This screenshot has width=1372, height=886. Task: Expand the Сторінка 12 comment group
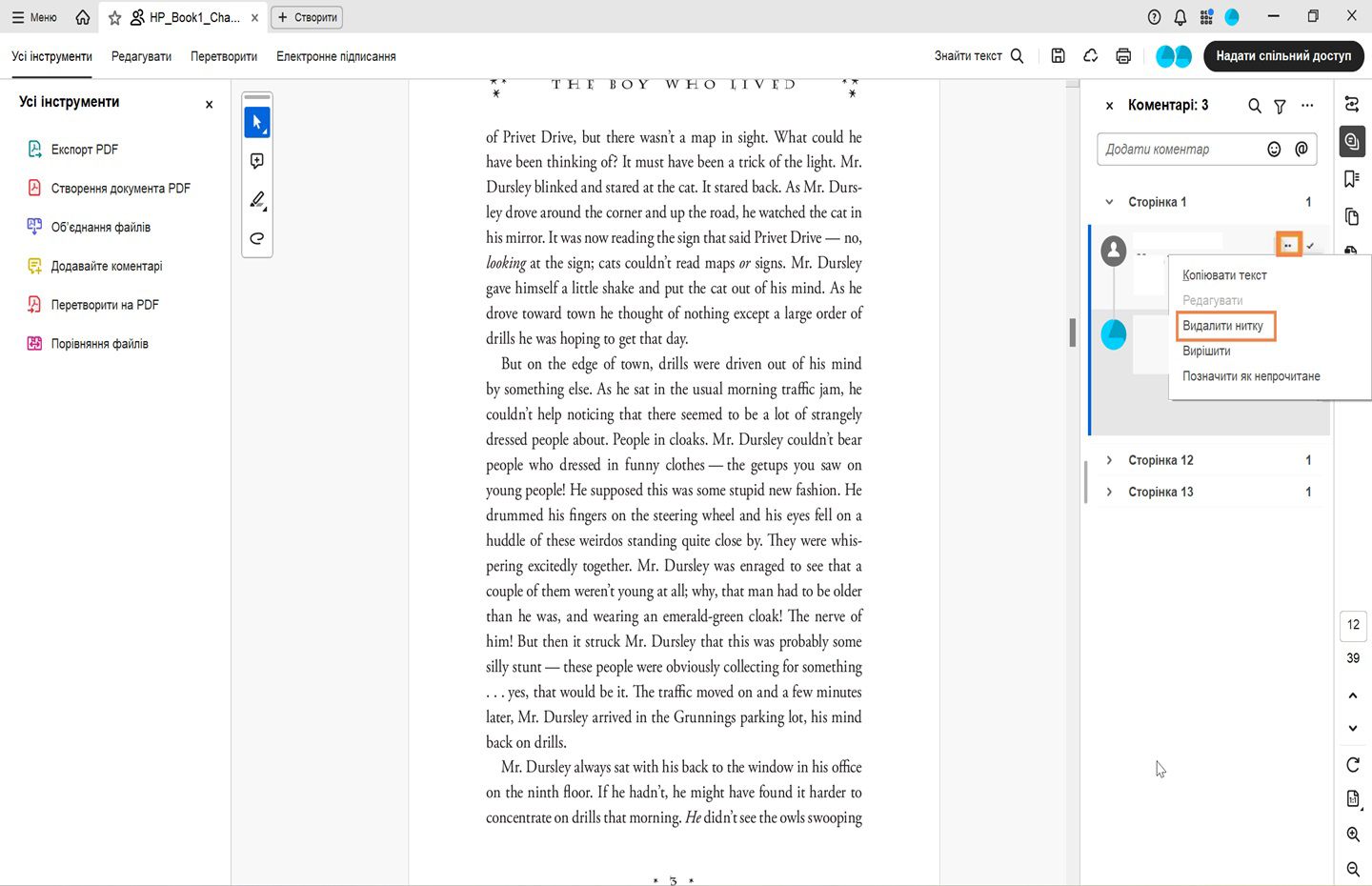pos(1109,460)
